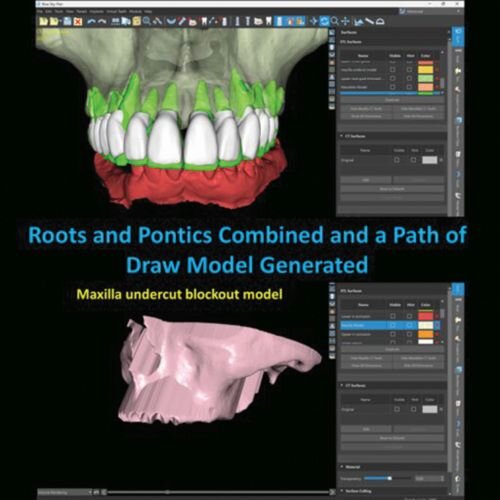The height and width of the screenshot is (500, 500).
Task: Select the protractor angle measurement tool
Action: click(380, 22)
